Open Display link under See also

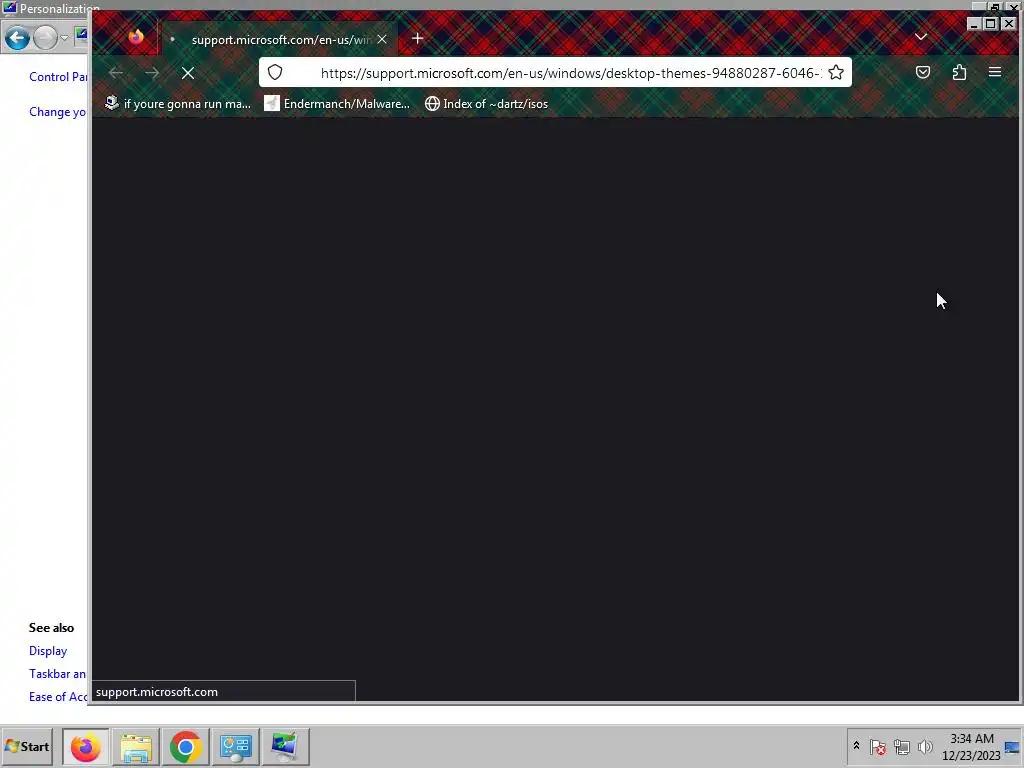click(48, 651)
